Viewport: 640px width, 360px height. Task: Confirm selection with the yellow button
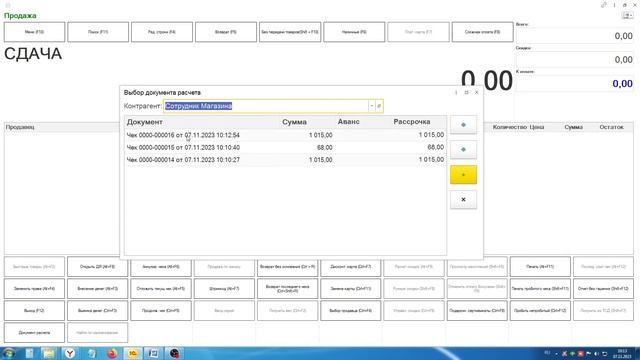[463, 175]
